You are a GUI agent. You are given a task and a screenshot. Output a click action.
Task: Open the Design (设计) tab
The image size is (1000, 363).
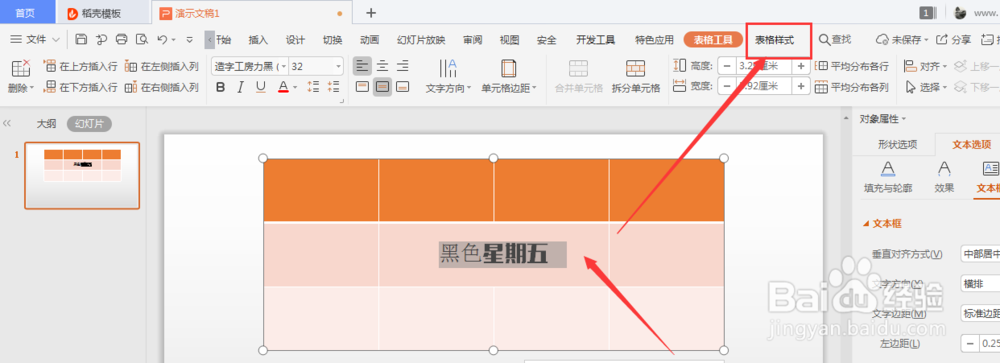(x=295, y=40)
